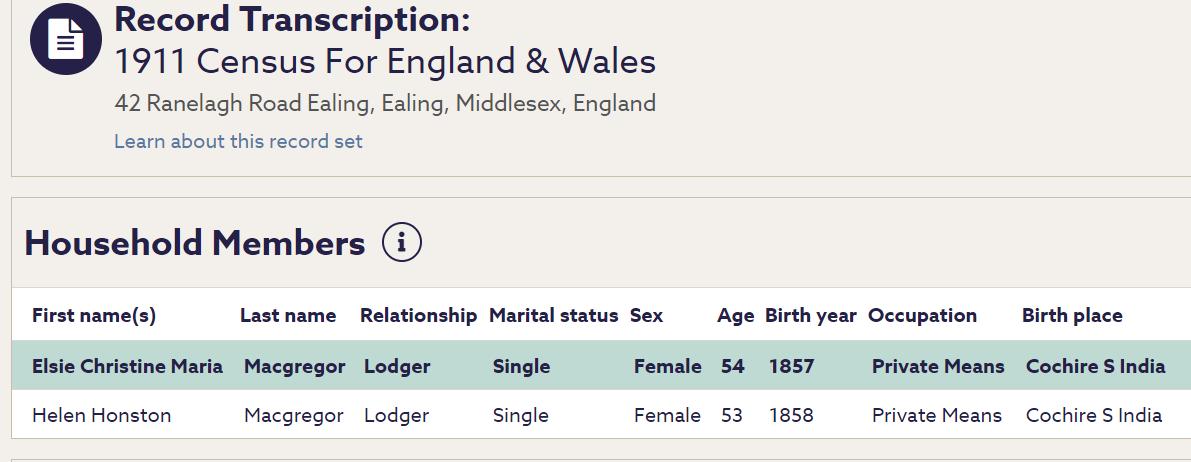Click the Marital status column header

tap(553, 316)
